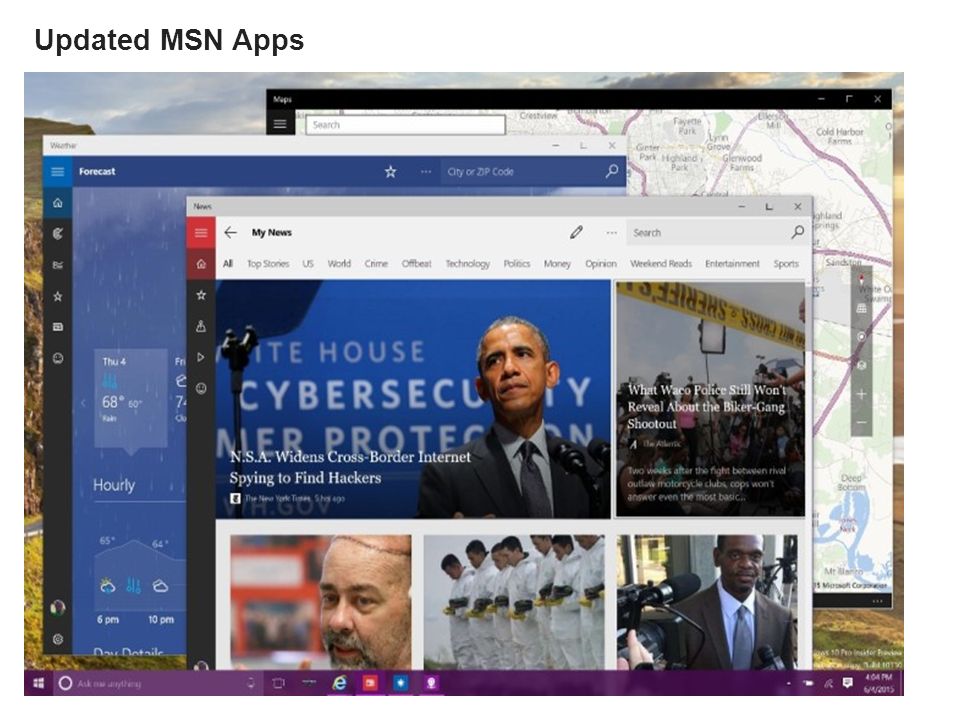Viewport: 960px width, 720px height.
Task: Select the Home icon in News sidebar
Action: click(201, 264)
